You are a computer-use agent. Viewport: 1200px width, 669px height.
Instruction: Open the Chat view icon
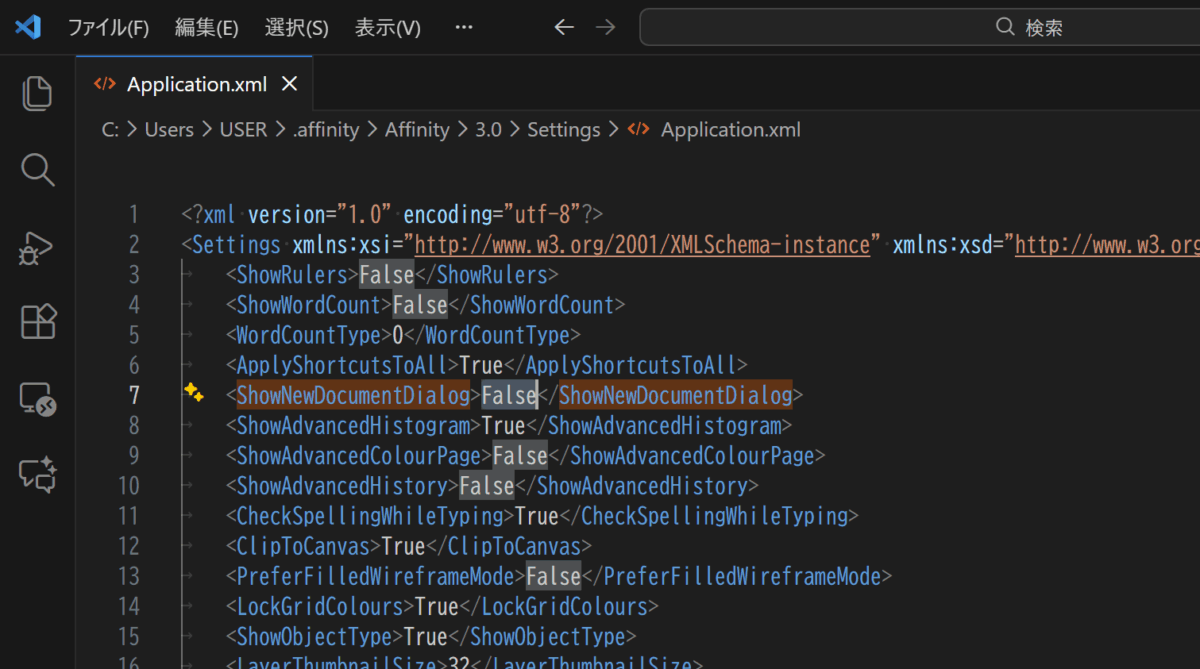click(x=37, y=474)
